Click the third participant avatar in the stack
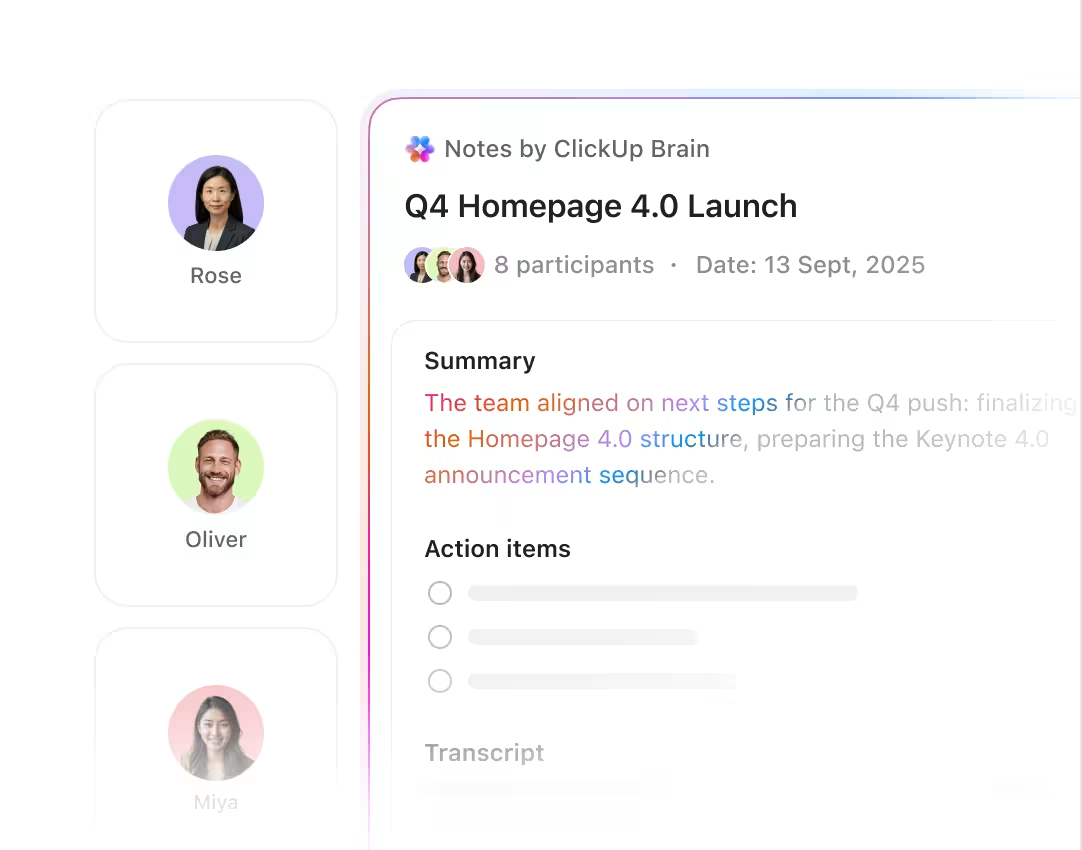 click(x=466, y=265)
